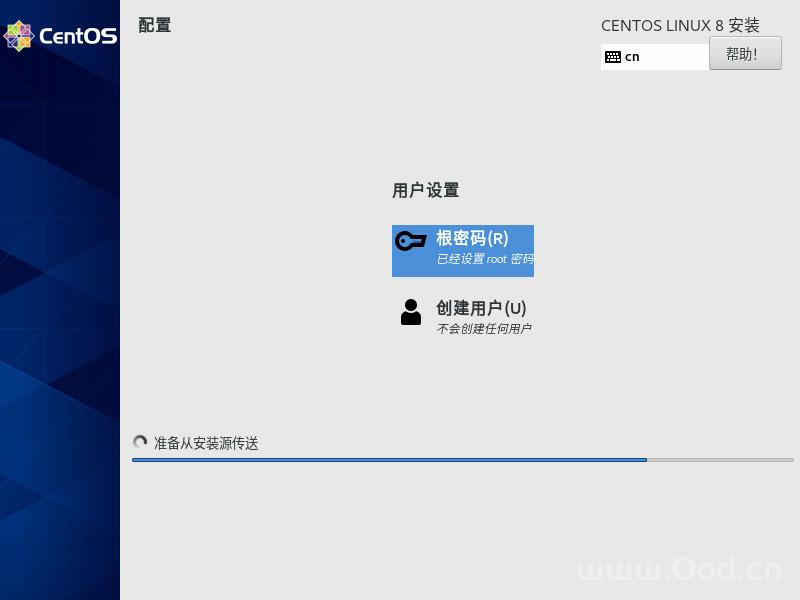Click the loading spinner icon

coord(140,442)
